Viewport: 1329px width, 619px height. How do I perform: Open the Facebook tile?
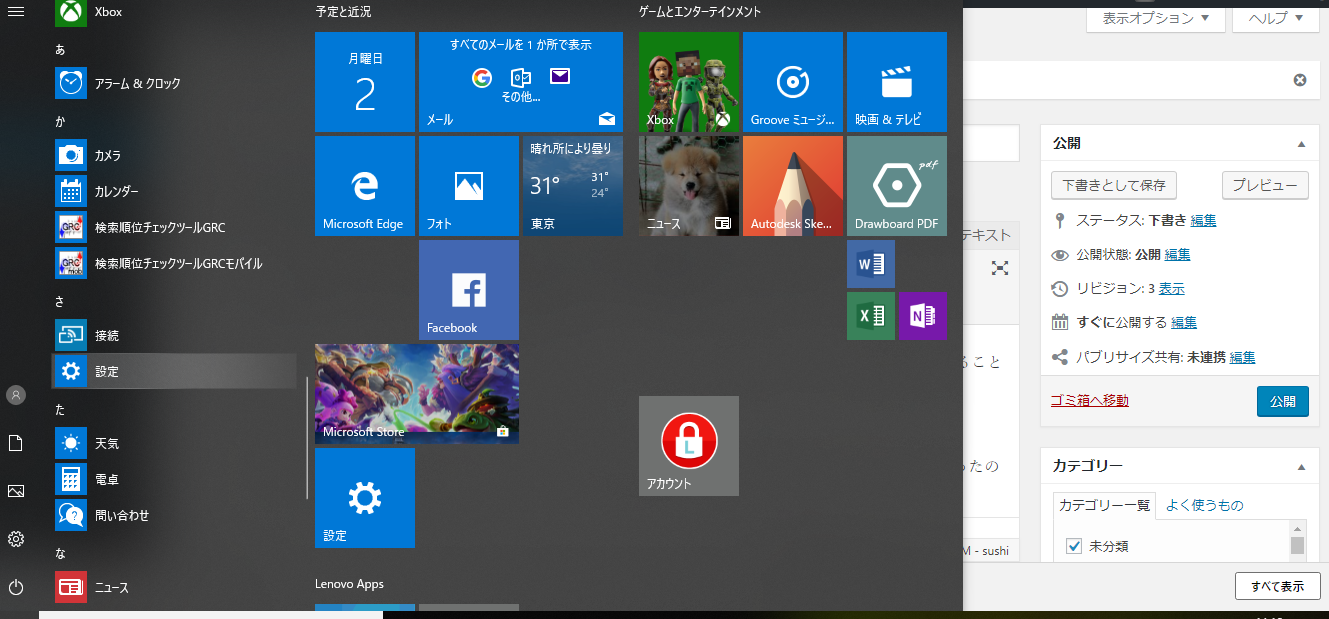[468, 290]
